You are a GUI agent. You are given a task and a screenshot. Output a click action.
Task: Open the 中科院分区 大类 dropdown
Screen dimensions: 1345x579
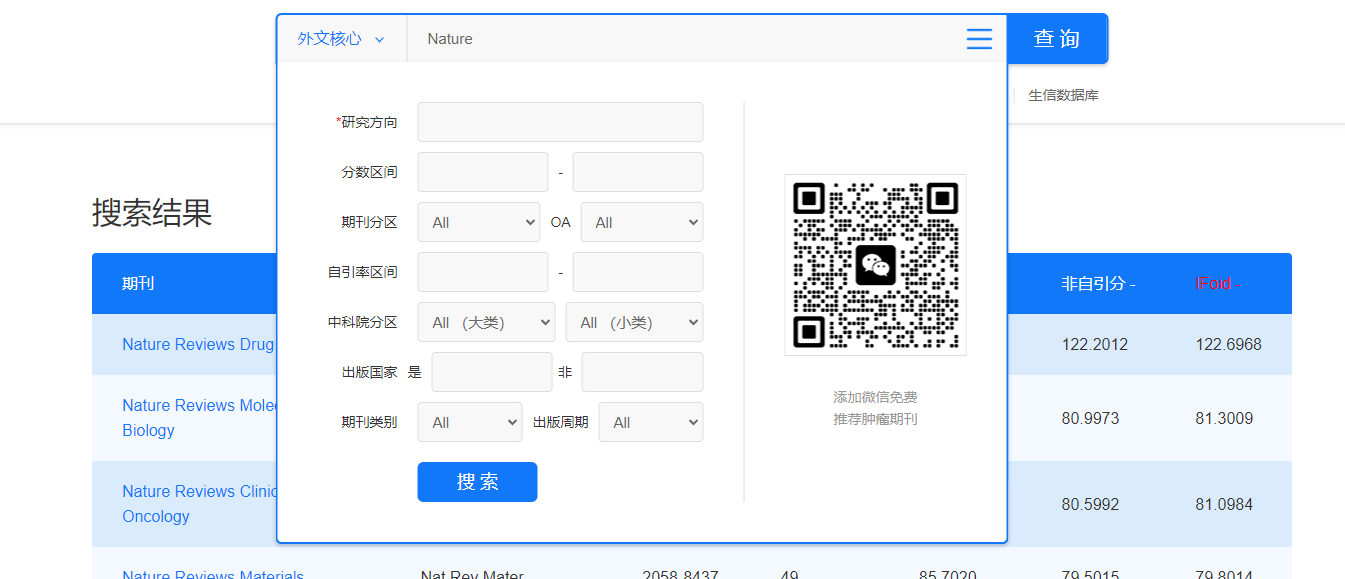pyautogui.click(x=486, y=322)
